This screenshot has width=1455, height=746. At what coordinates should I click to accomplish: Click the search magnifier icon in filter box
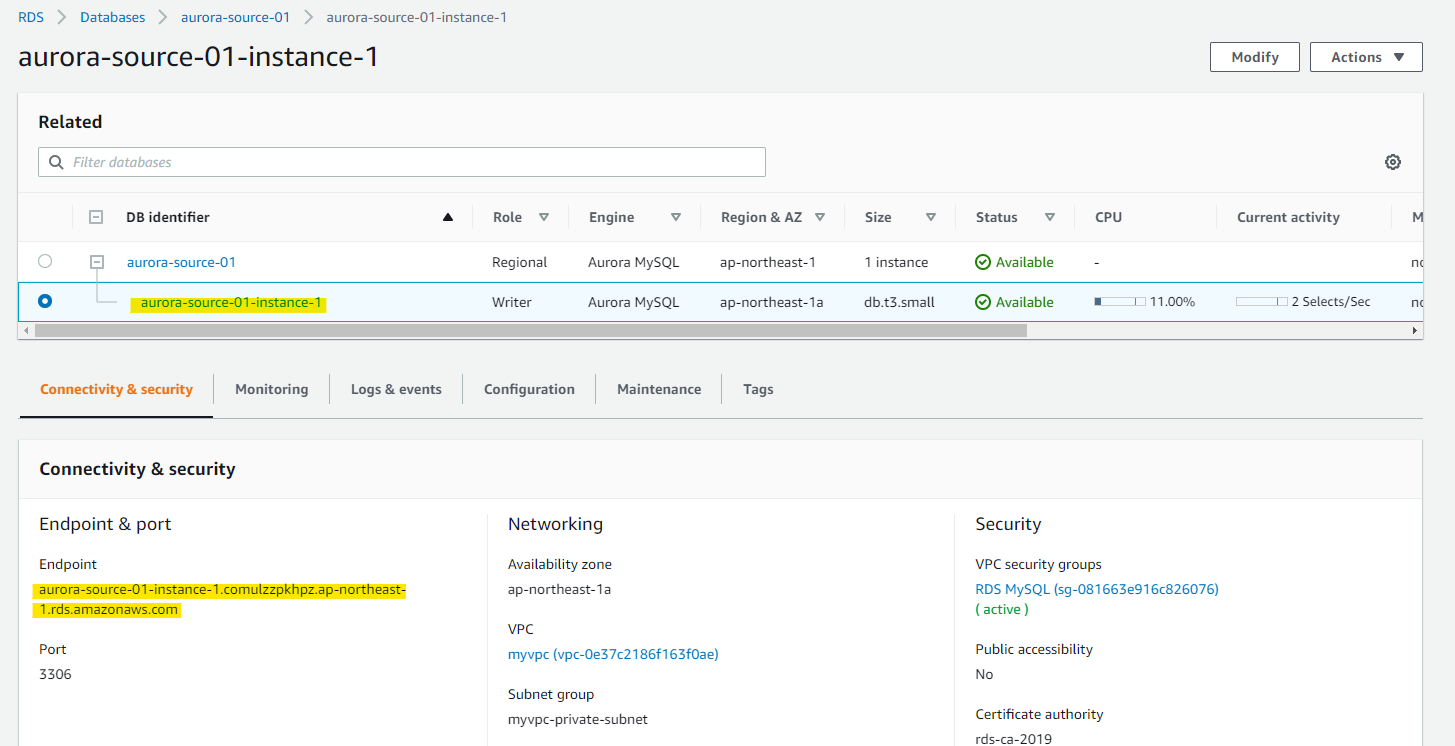56,162
